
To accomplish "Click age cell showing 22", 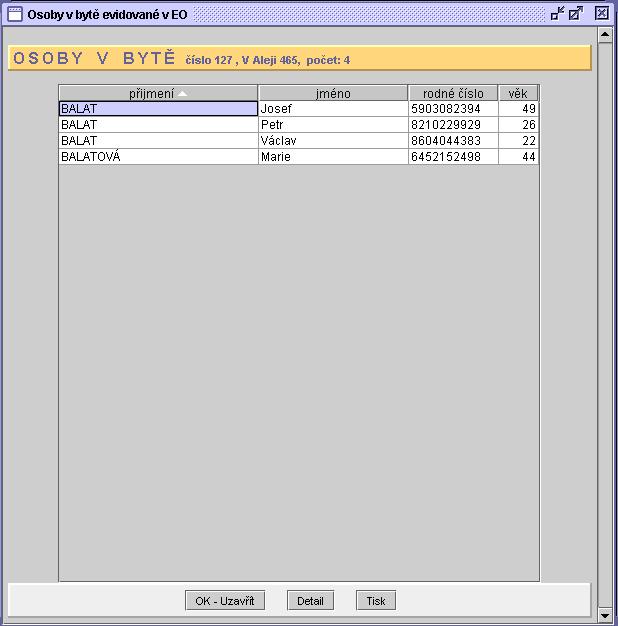I will (x=518, y=141).
